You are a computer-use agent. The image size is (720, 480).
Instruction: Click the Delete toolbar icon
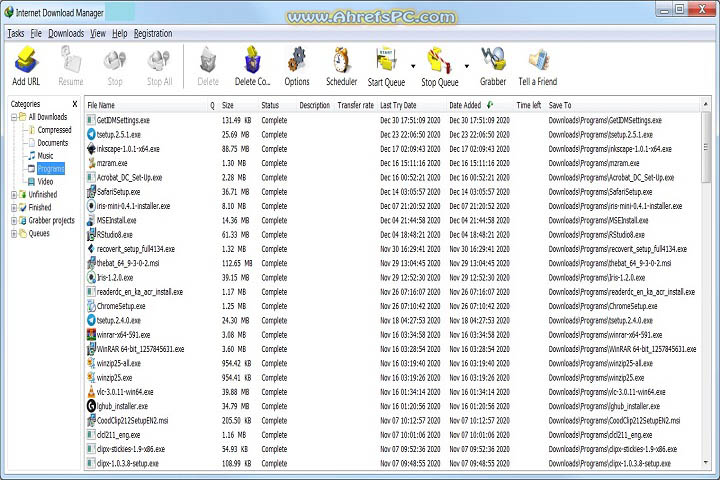[208, 60]
